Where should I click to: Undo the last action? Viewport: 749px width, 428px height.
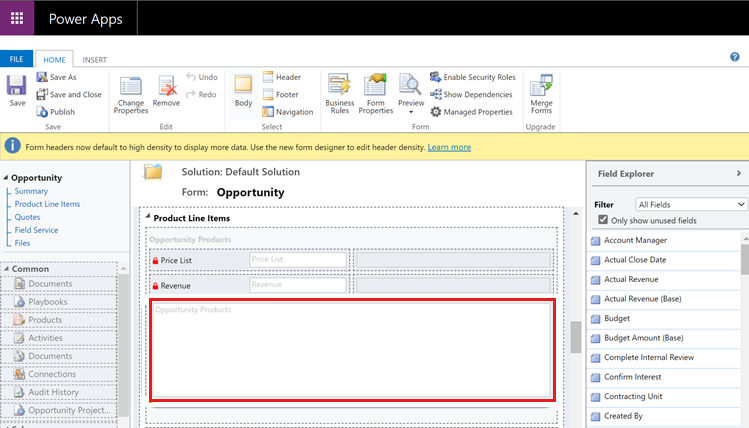[202, 77]
